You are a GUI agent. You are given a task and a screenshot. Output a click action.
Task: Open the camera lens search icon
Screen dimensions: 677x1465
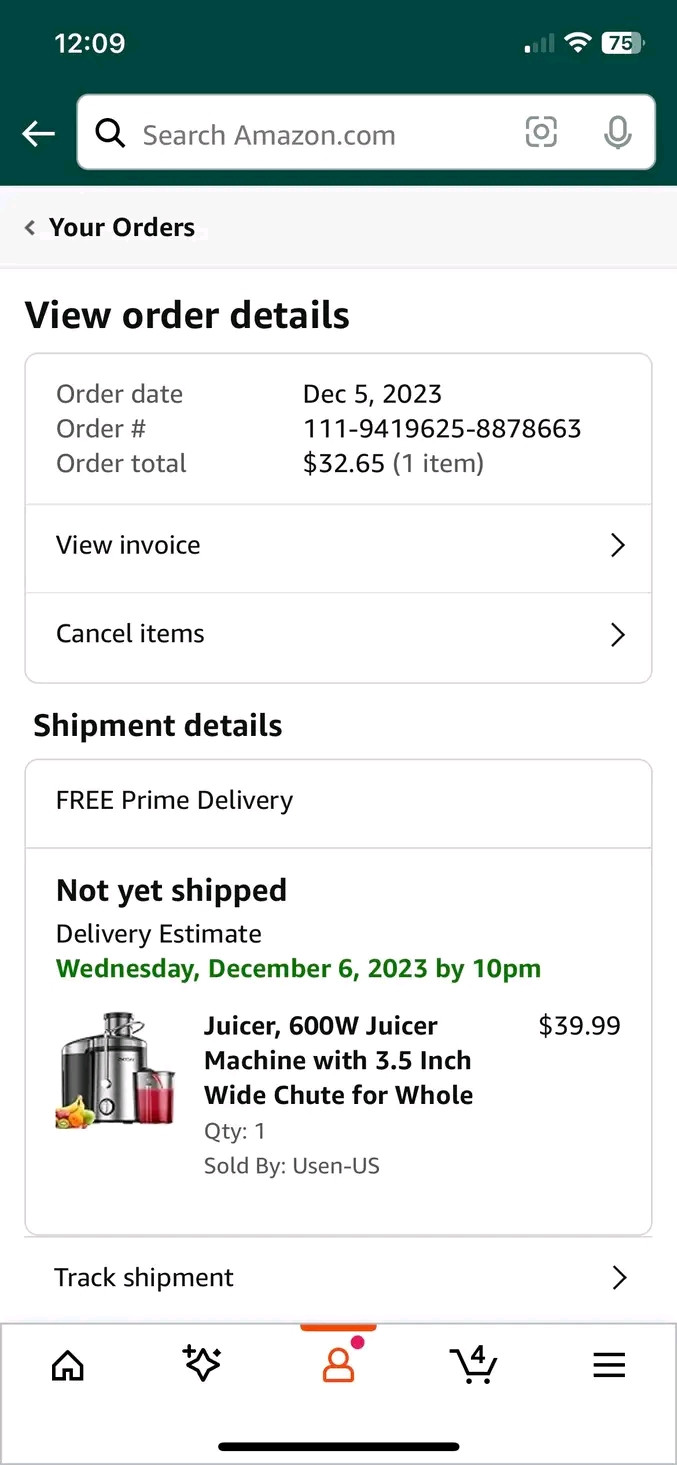click(x=541, y=132)
